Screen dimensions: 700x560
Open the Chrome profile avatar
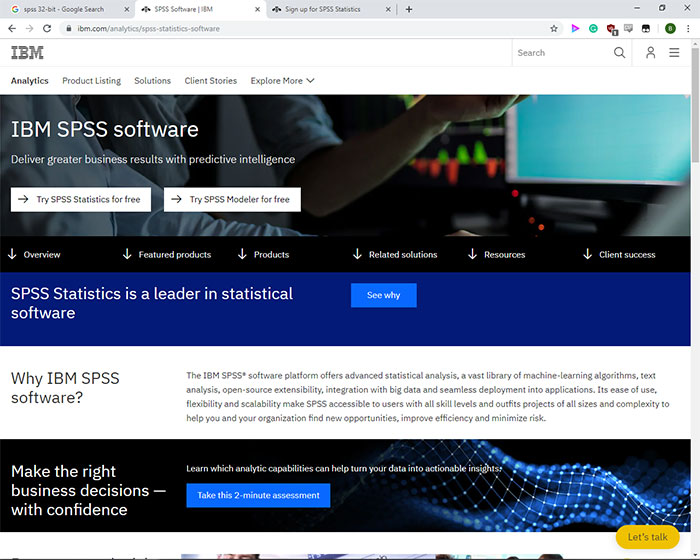[670, 29]
